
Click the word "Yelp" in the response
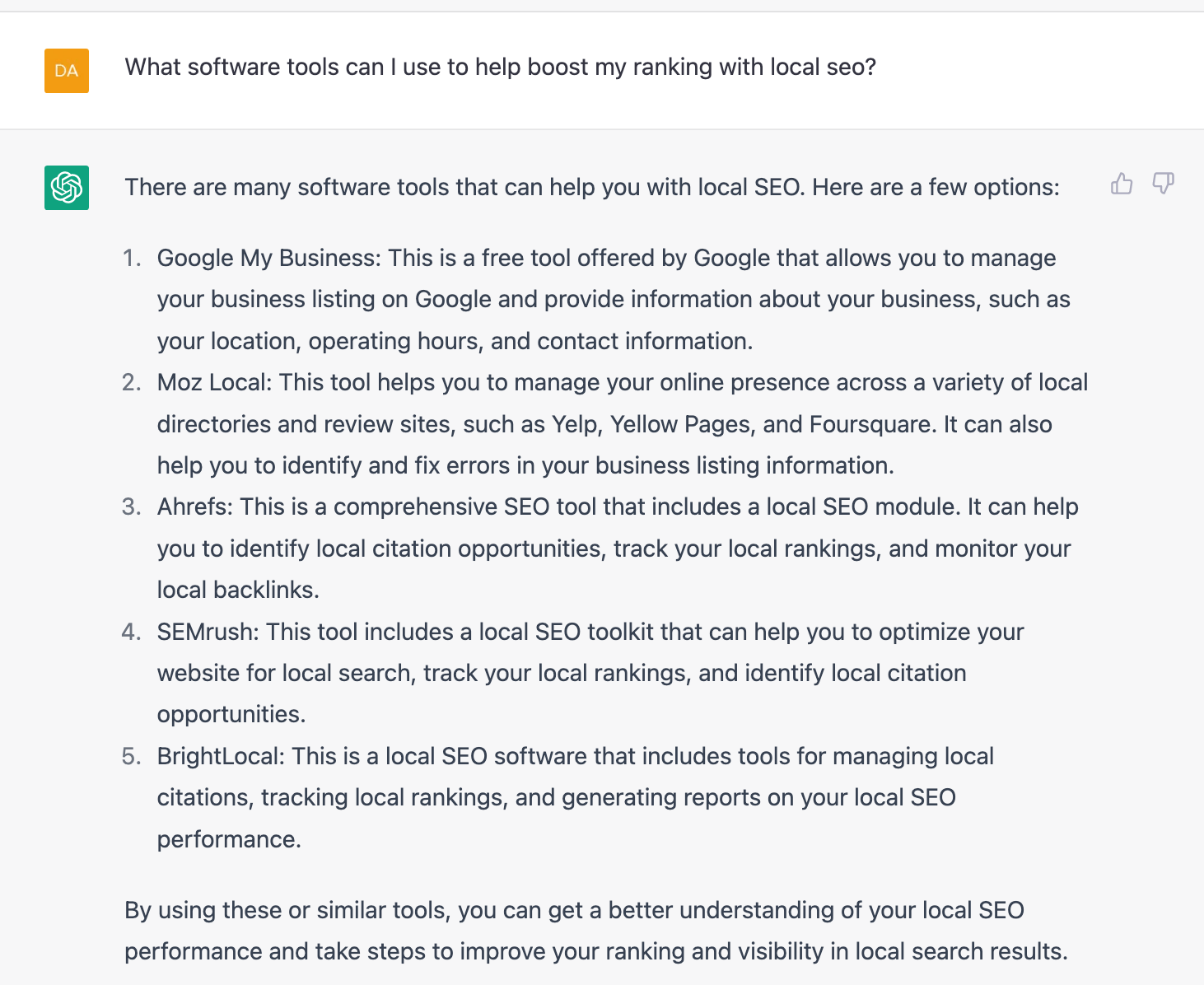[x=576, y=424]
